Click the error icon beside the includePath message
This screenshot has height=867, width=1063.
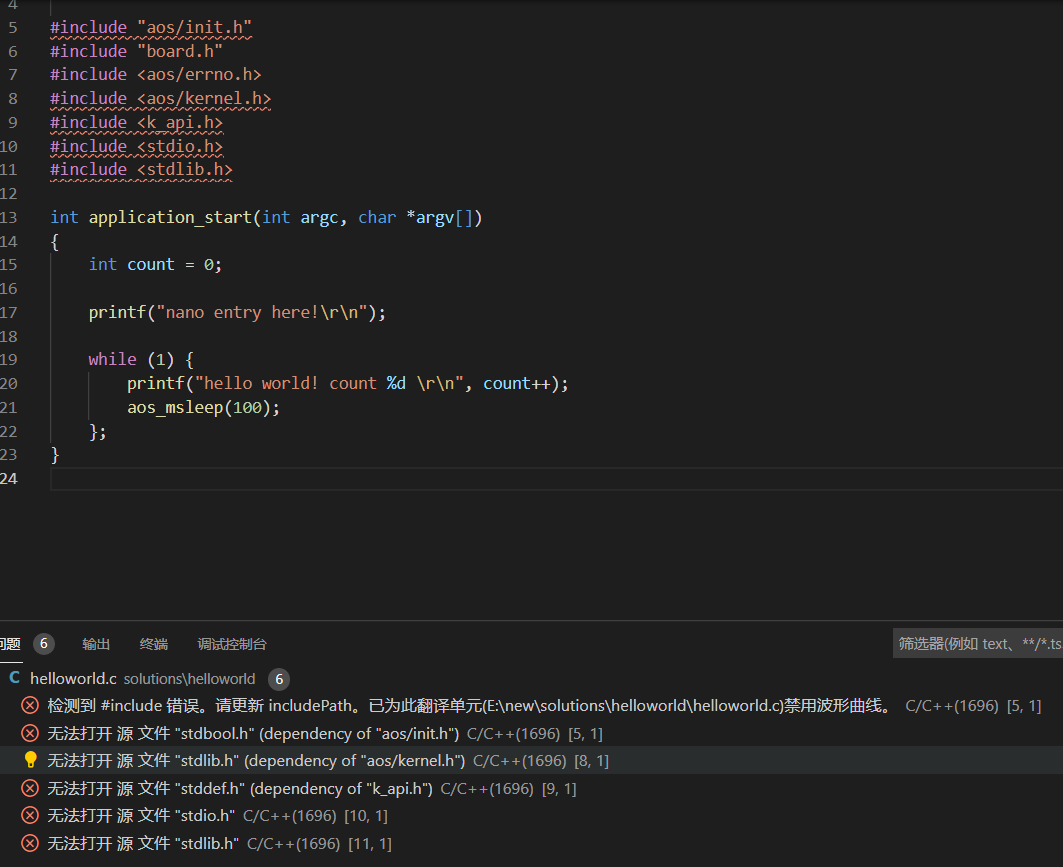tap(29, 705)
